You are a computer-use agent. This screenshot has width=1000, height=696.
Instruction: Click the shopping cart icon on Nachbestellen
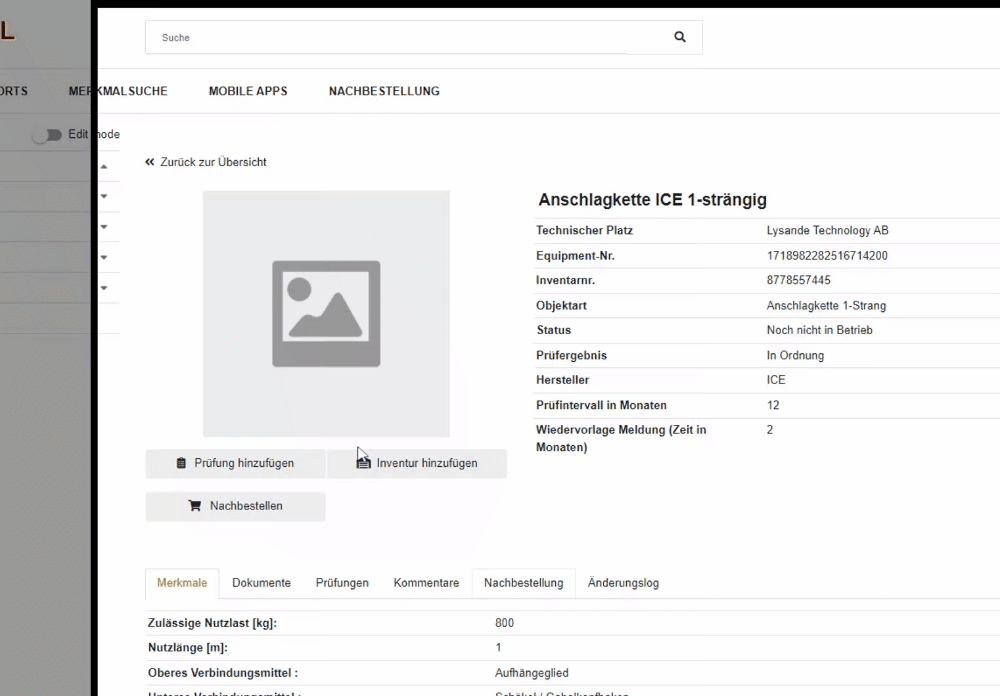195,506
